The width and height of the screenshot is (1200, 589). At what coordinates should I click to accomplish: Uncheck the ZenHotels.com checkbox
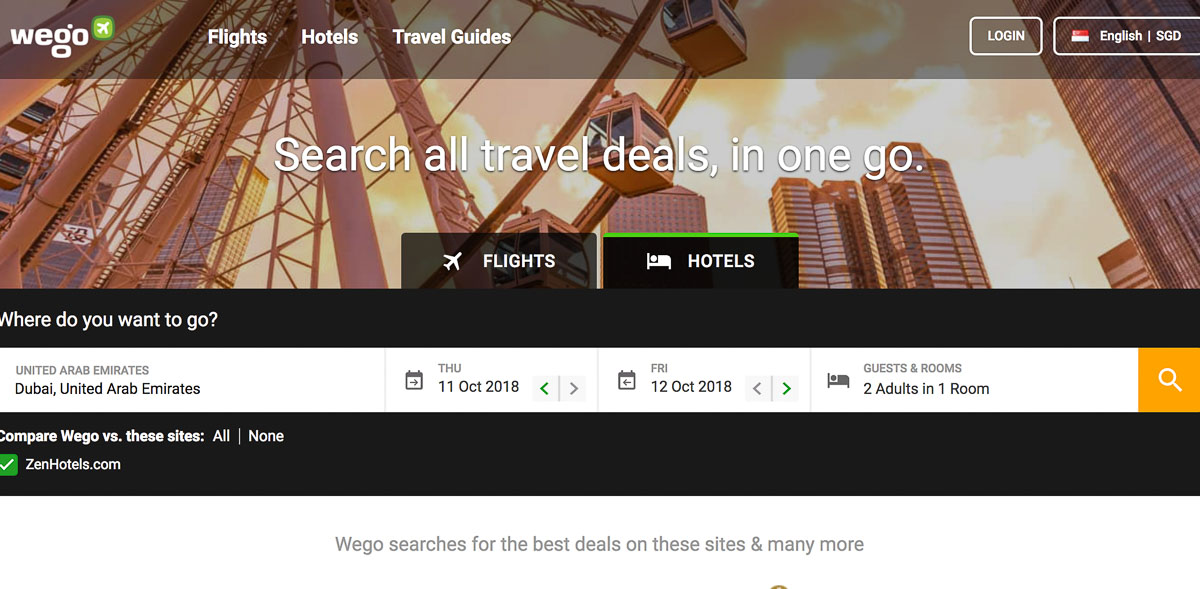click(8, 465)
